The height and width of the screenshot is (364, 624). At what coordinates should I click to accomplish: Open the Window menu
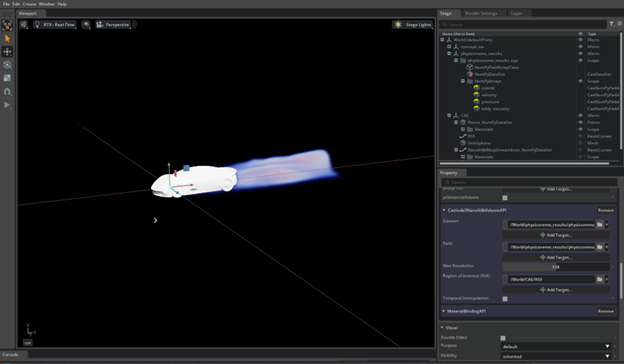(x=47, y=4)
